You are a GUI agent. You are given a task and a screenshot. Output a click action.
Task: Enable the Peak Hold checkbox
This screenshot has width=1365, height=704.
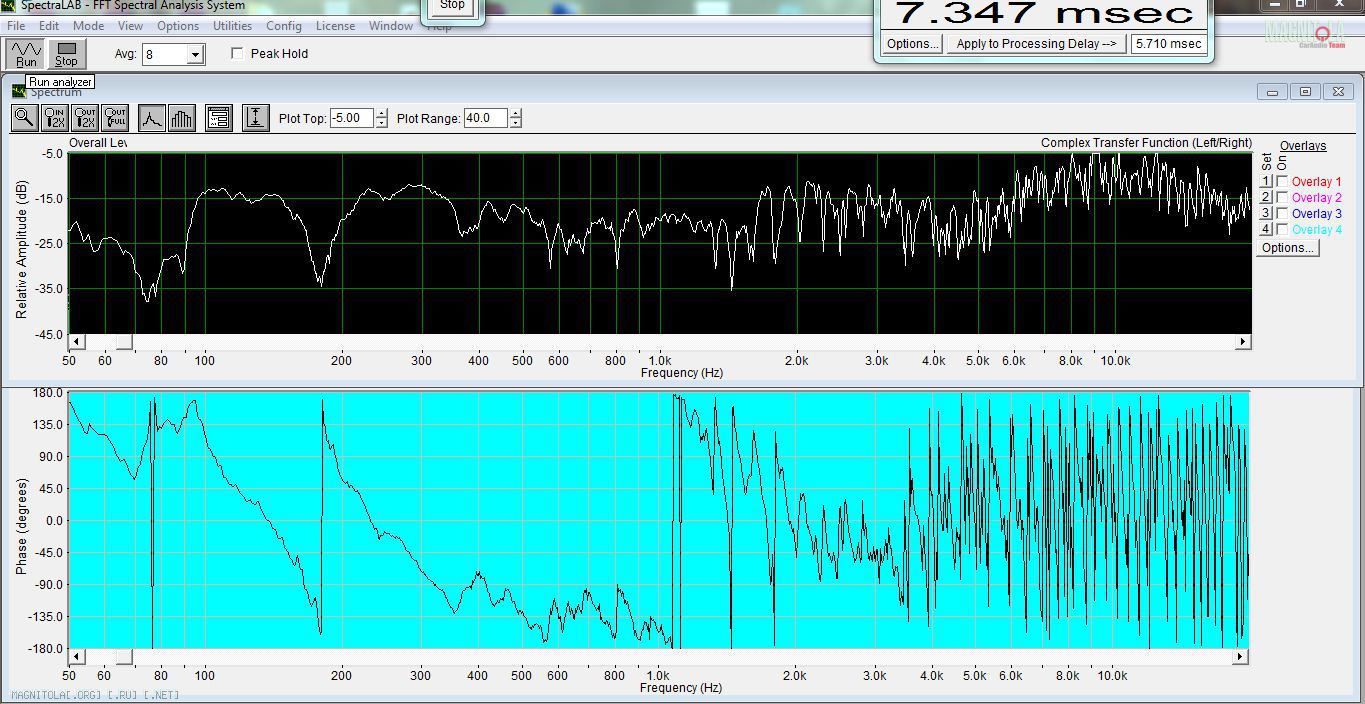(x=237, y=54)
